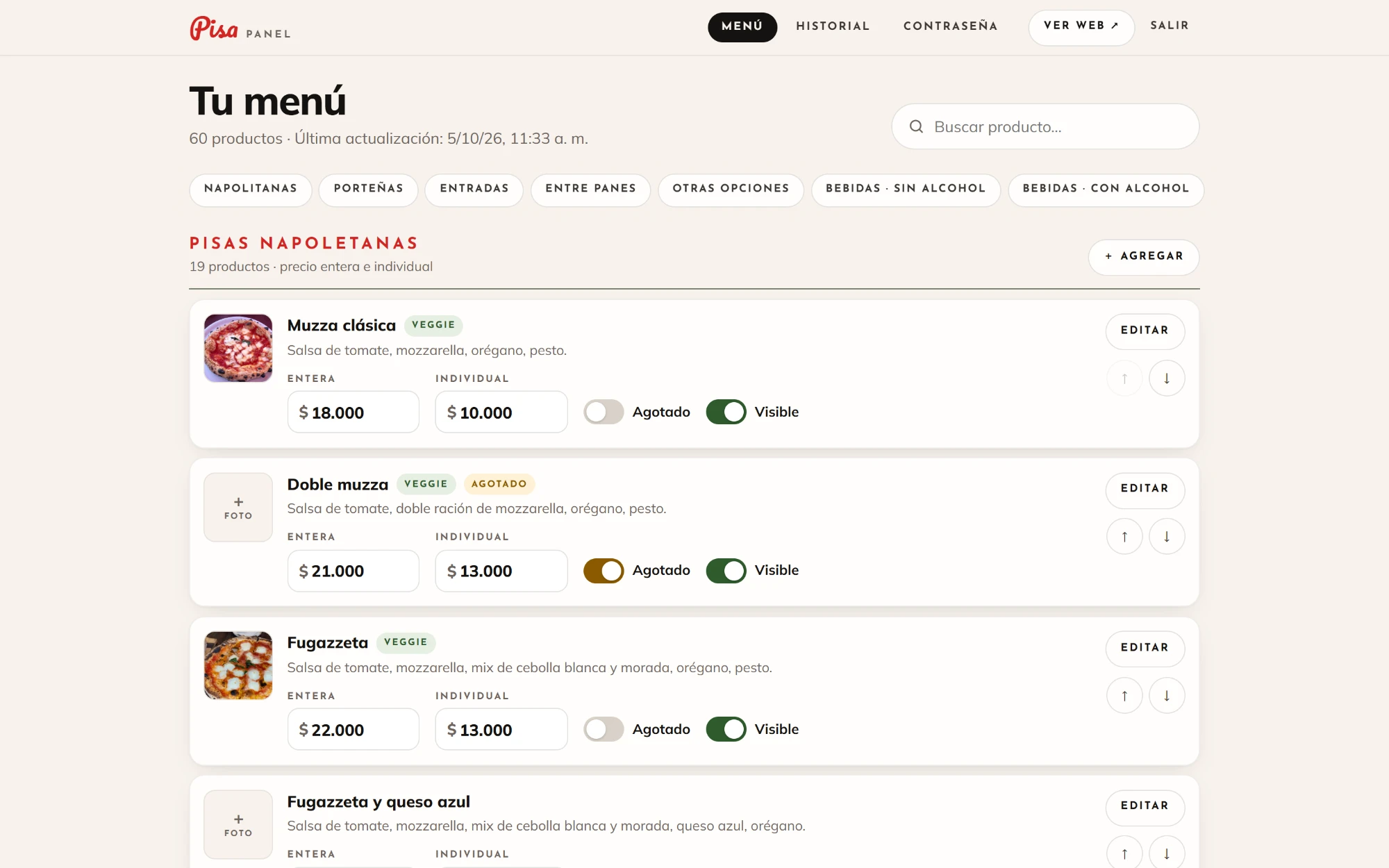Select the Entradas category chip
Image resolution: width=1389 pixels, height=868 pixels.
pos(474,189)
